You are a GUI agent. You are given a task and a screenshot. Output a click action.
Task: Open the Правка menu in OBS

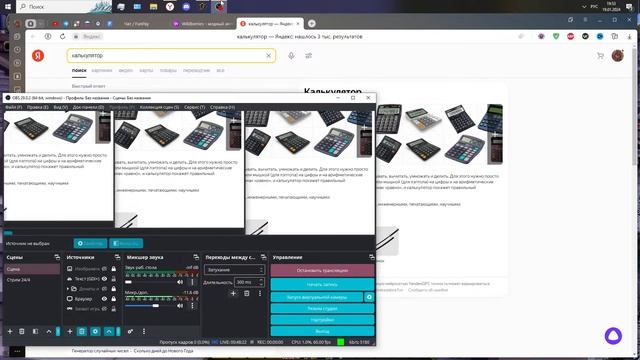pos(38,107)
